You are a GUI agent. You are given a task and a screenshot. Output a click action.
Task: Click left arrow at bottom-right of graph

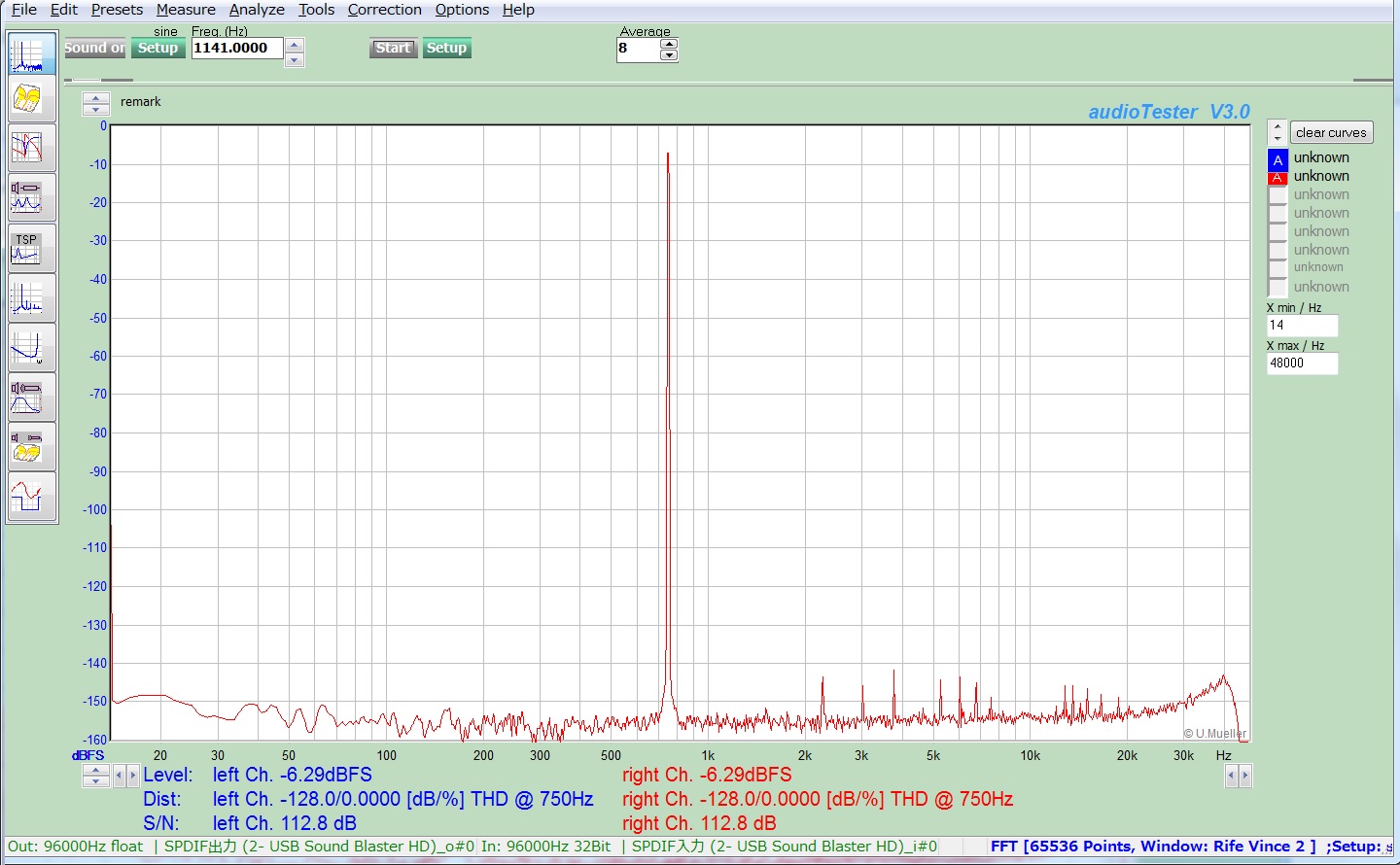point(1231,776)
